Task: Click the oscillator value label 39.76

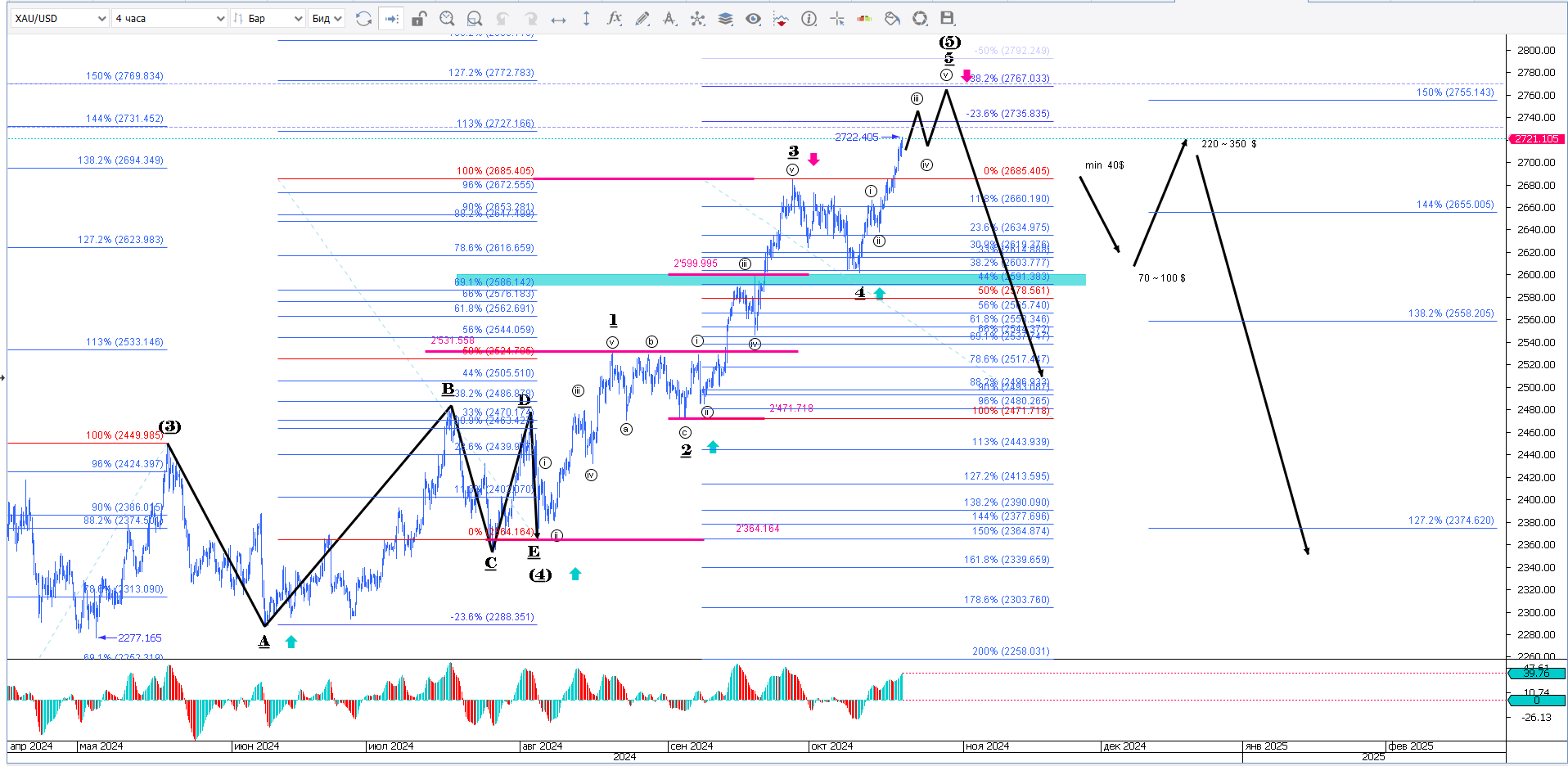Action: click(1536, 673)
